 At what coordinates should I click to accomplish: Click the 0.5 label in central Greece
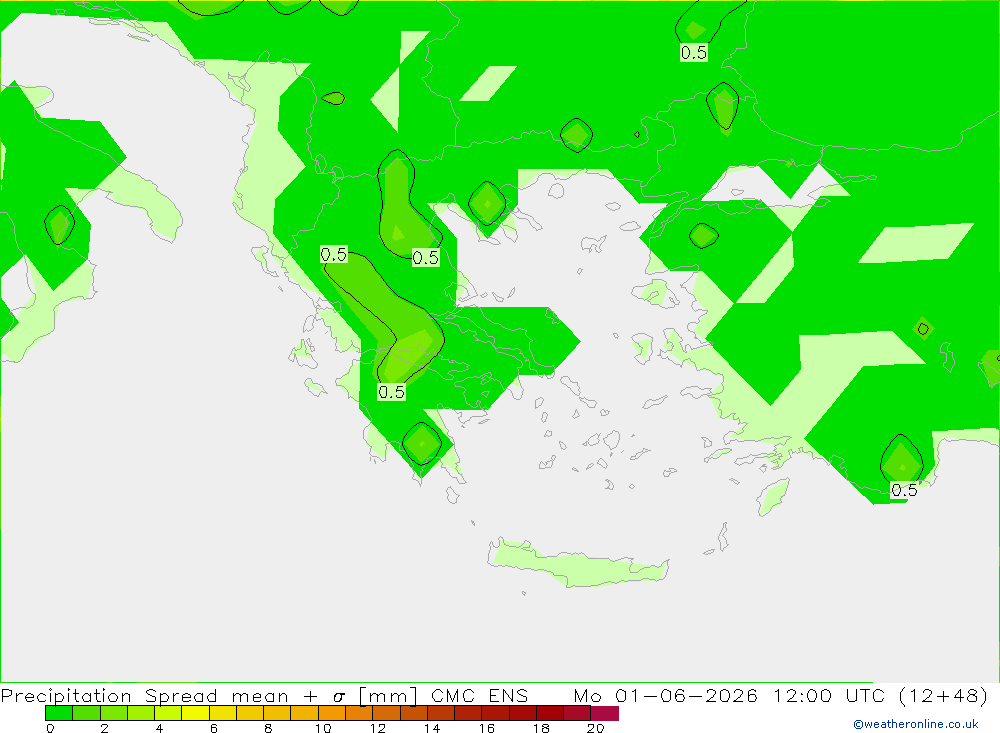click(x=392, y=392)
